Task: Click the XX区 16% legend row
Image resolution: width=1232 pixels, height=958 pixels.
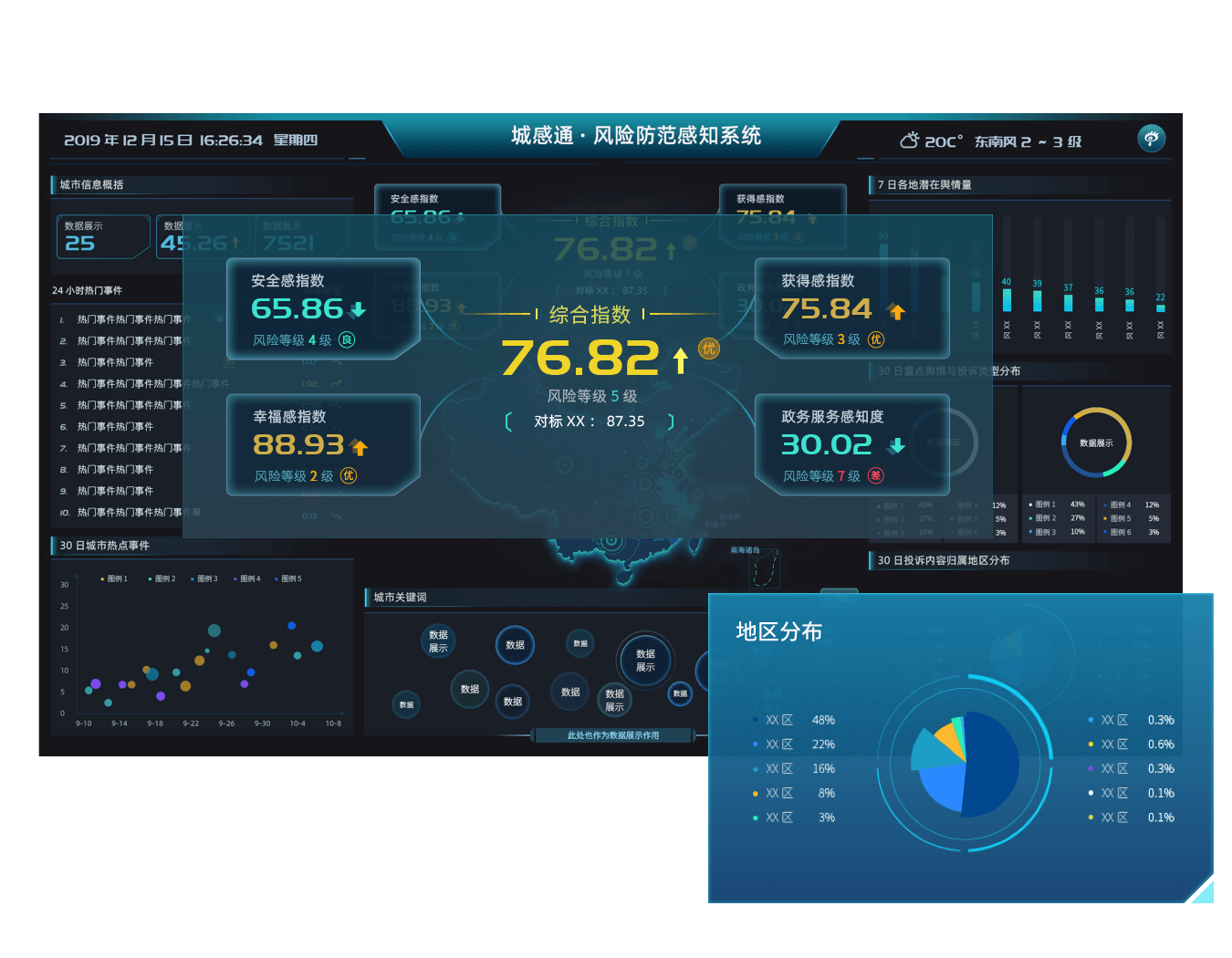Action: 794,768
